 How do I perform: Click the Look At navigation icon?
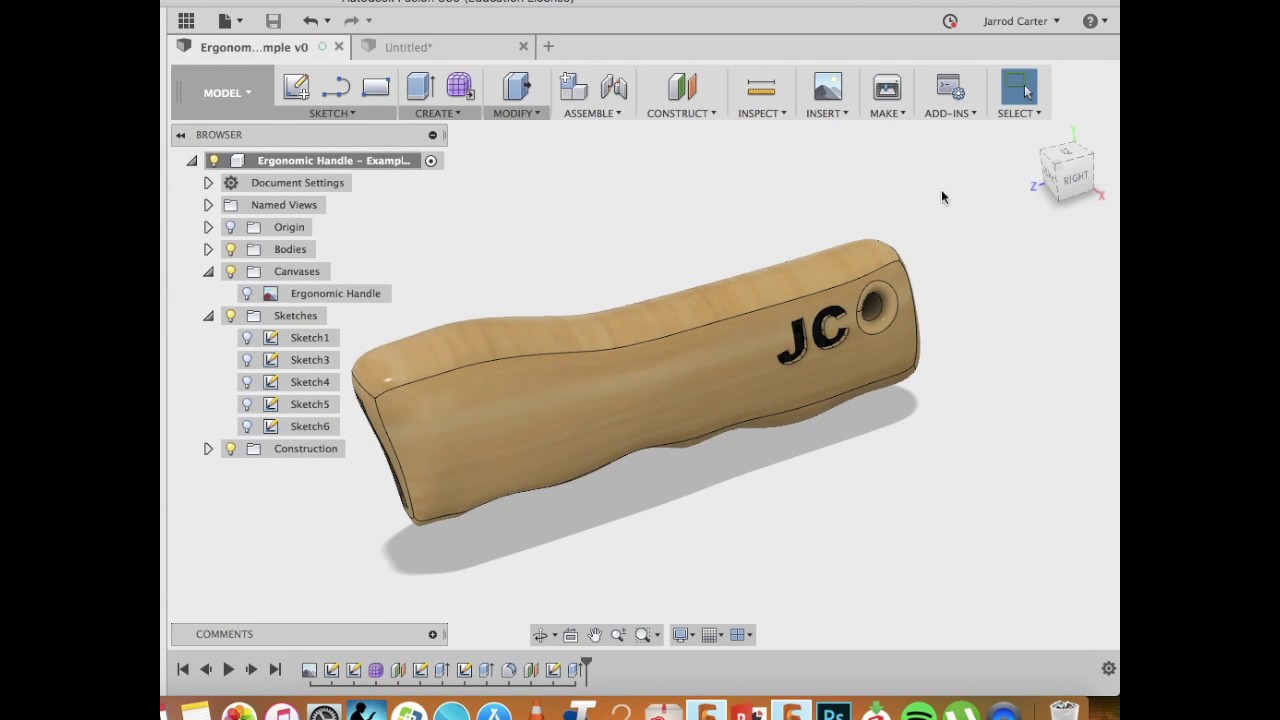click(570, 635)
